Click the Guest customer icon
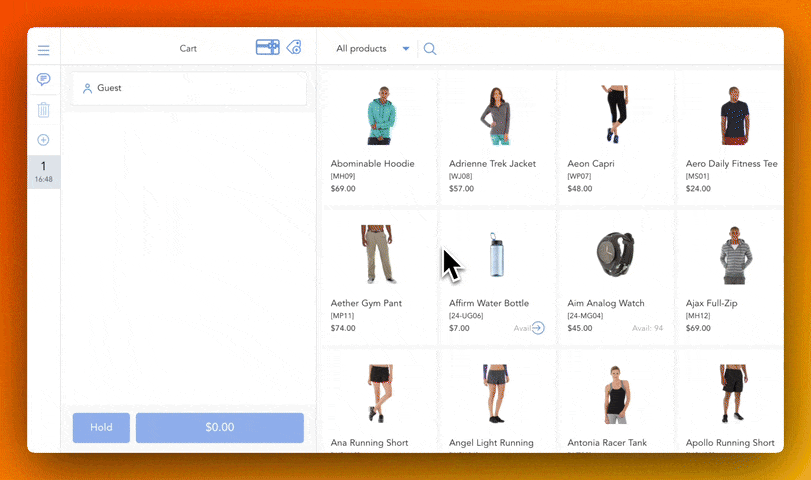 [x=87, y=88]
